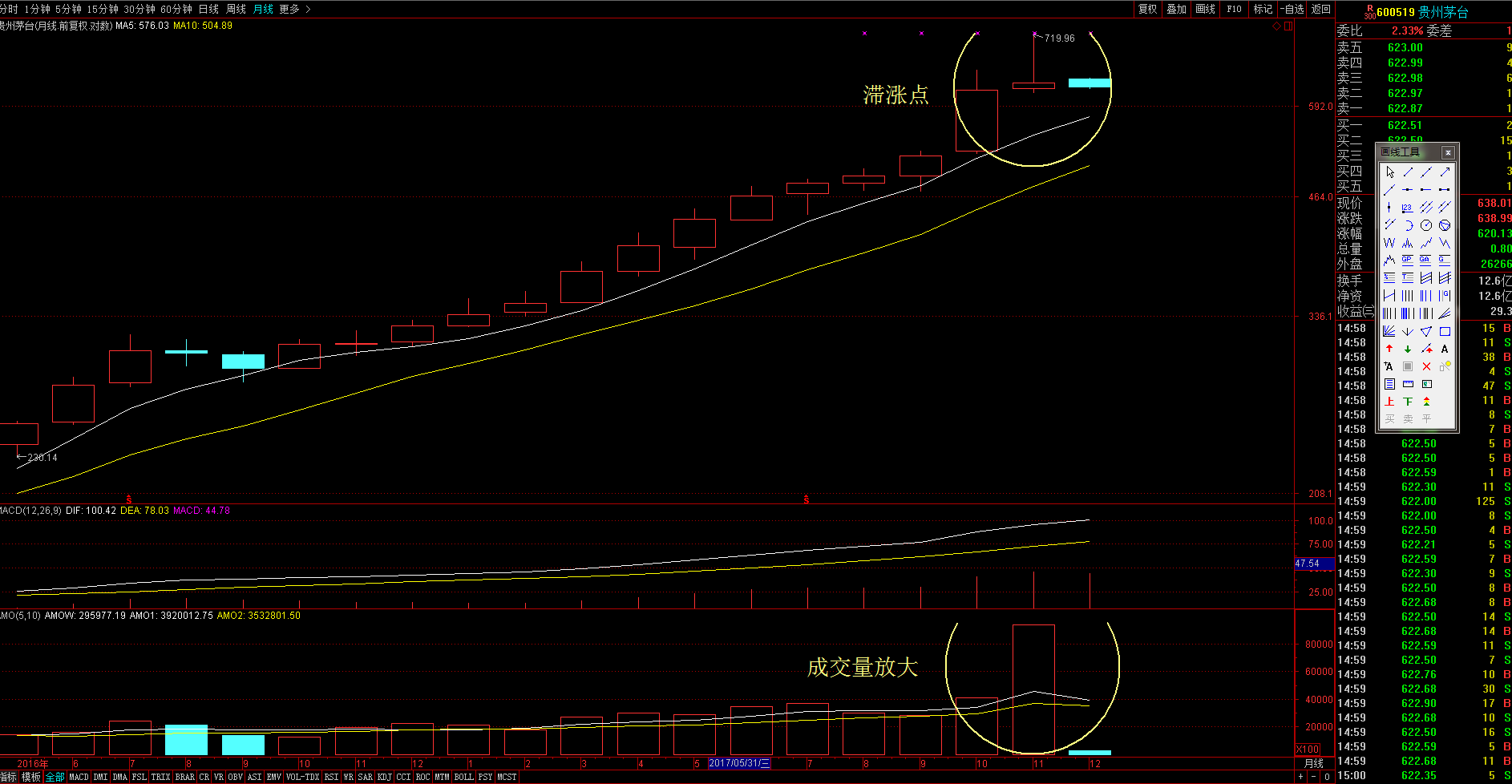
Task: Place a green down arrow marker
Action: point(1408,349)
